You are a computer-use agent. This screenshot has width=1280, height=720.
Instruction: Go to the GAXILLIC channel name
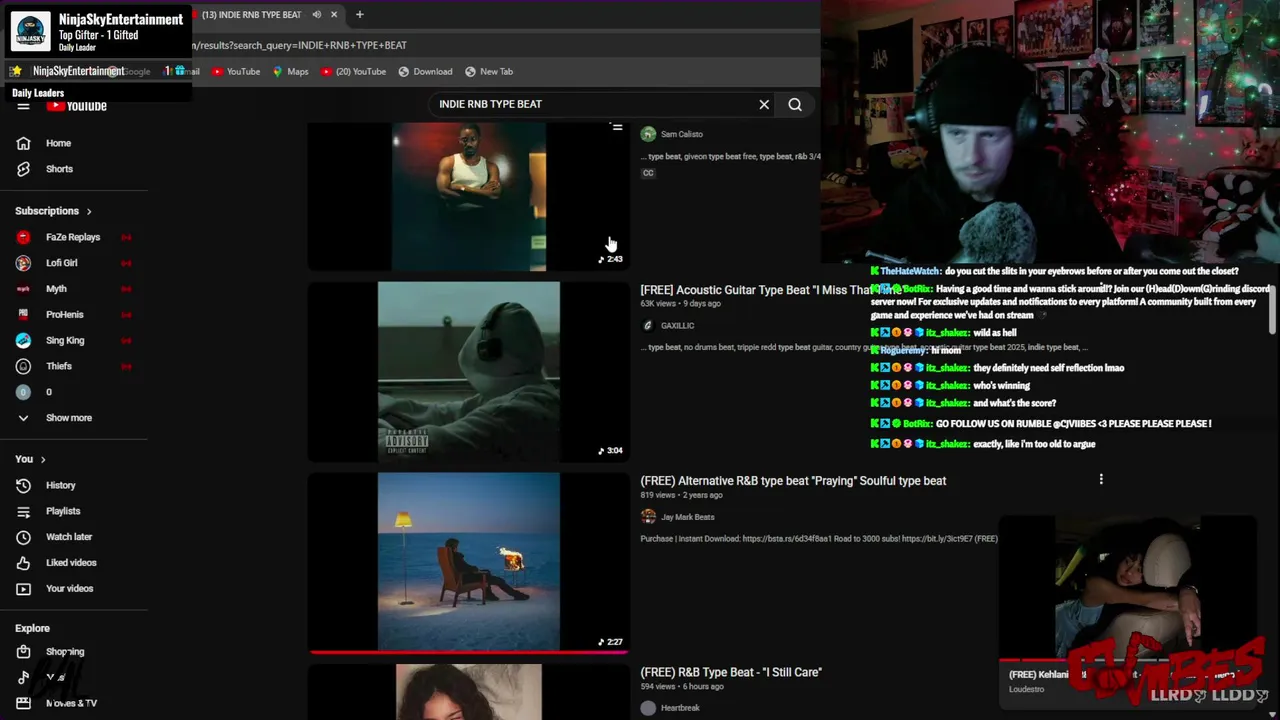pyautogui.click(x=677, y=325)
